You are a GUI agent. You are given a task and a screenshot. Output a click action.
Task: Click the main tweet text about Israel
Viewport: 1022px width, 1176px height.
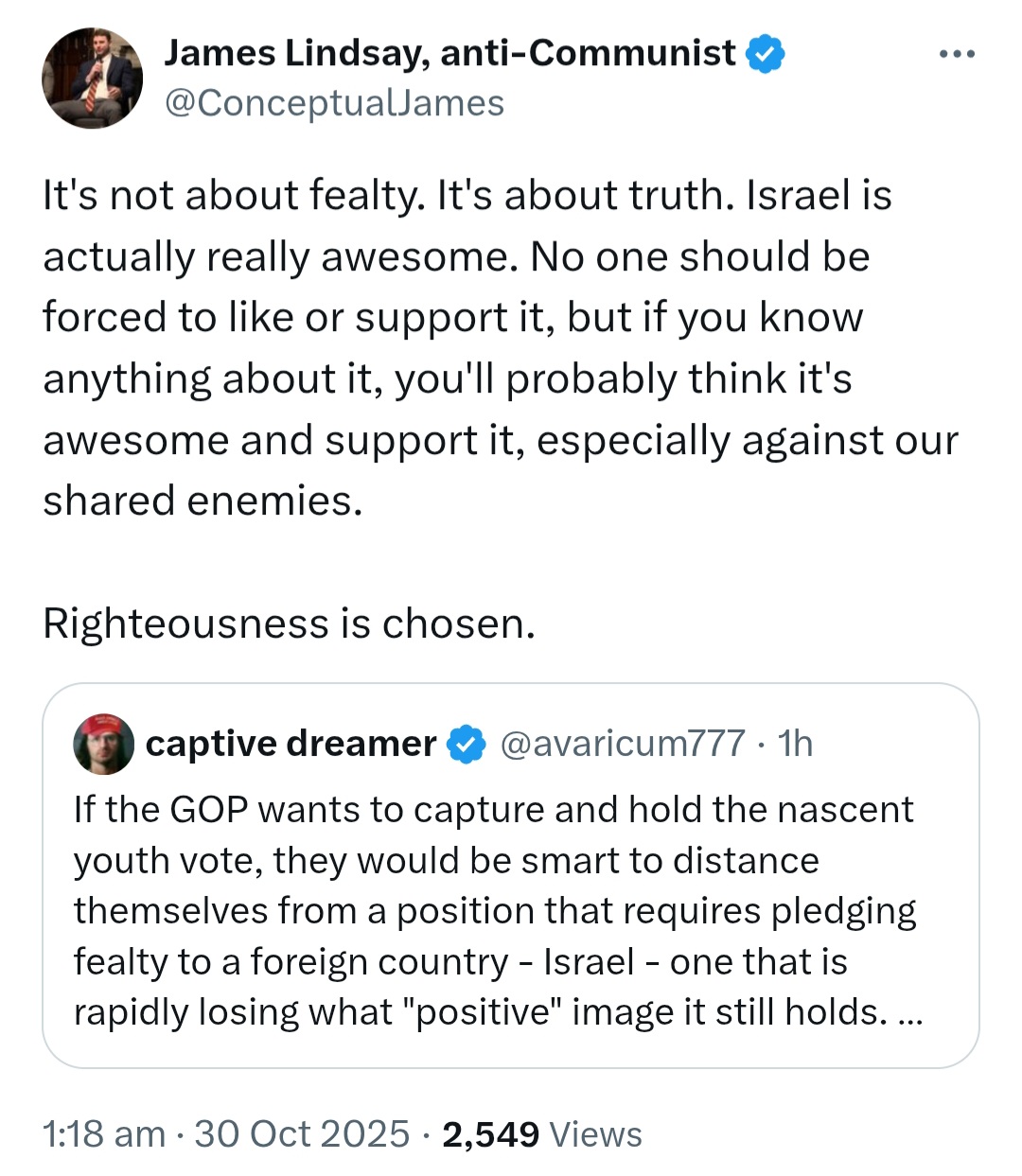point(501,348)
